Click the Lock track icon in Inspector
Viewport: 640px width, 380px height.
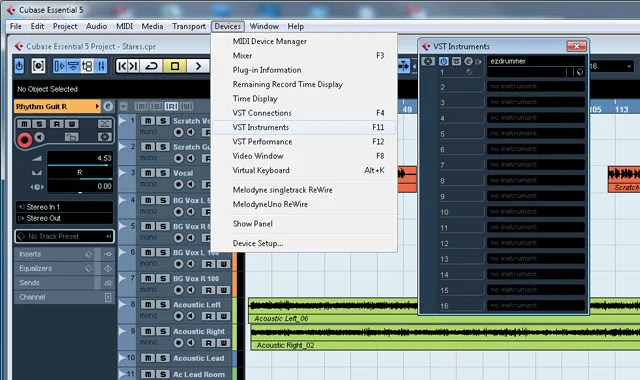pos(72,137)
